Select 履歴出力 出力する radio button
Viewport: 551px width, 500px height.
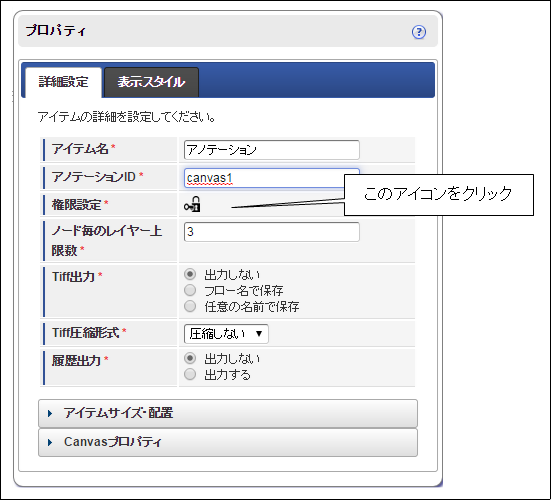190,374
